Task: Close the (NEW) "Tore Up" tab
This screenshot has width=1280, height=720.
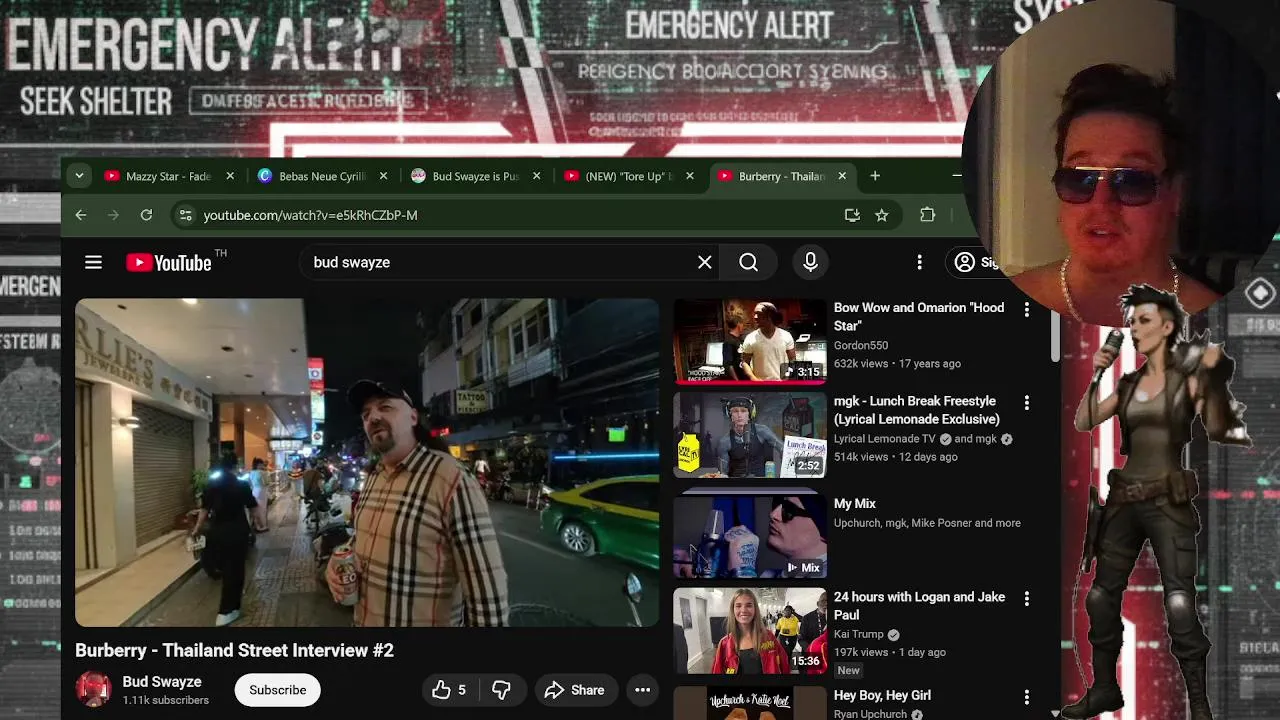Action: pos(689,176)
